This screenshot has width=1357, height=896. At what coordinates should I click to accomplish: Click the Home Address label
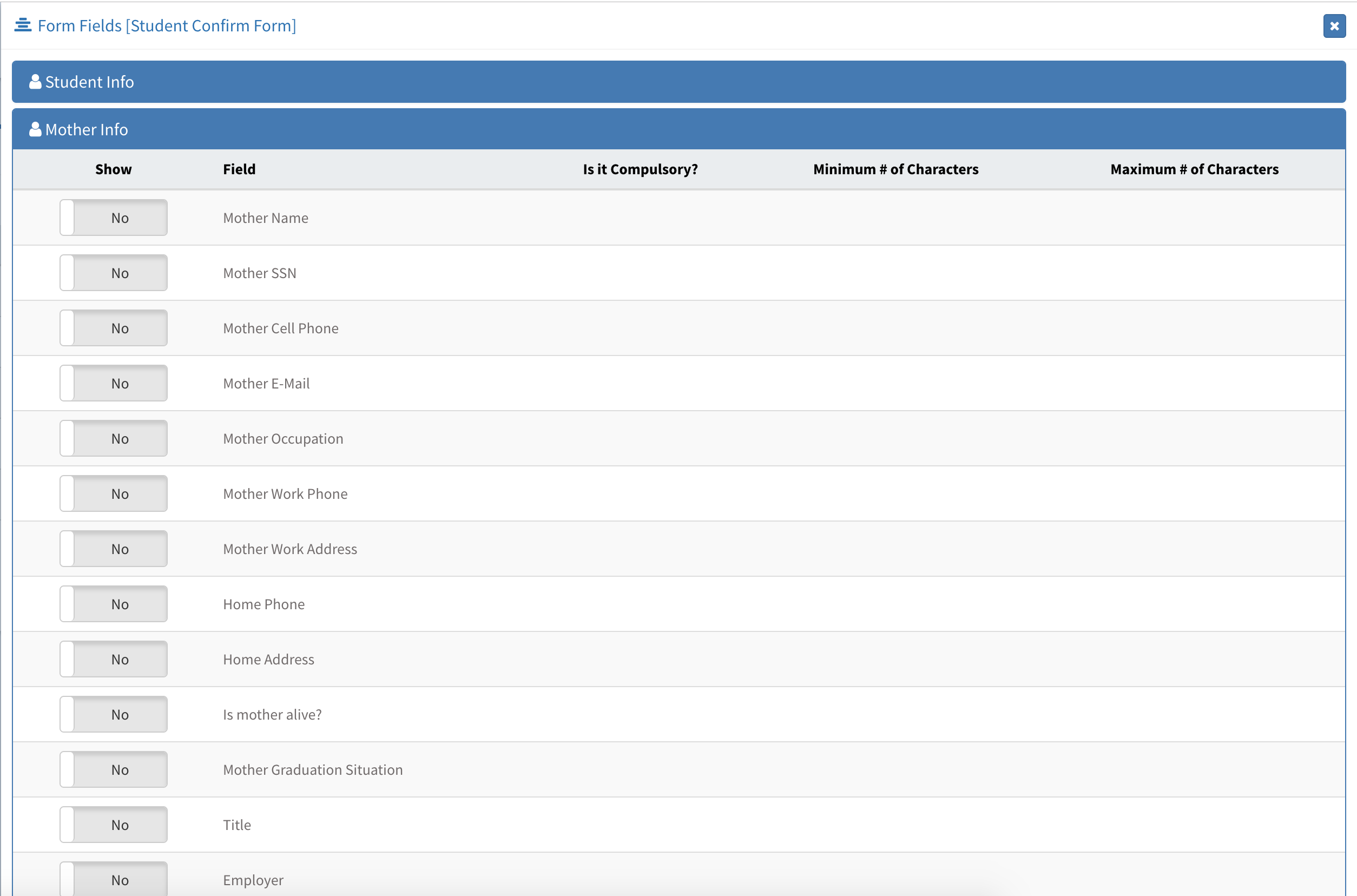pos(268,659)
